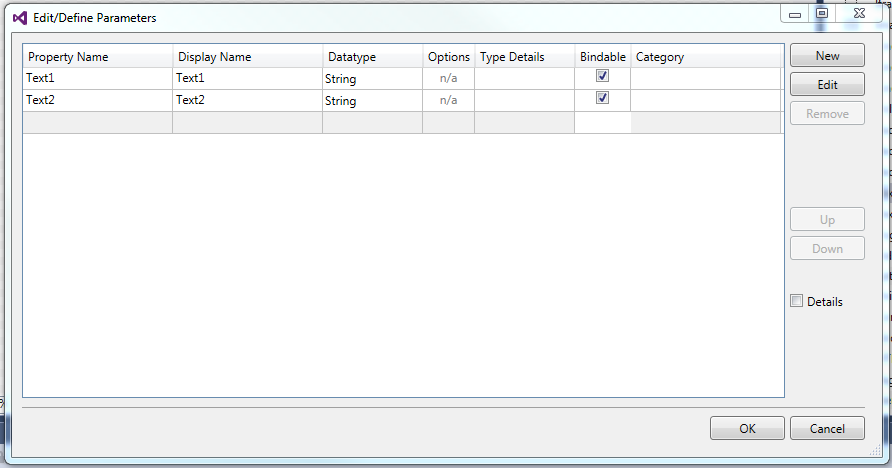Enable the Details checkbox
Screen dimensions: 892x468
[796, 301]
